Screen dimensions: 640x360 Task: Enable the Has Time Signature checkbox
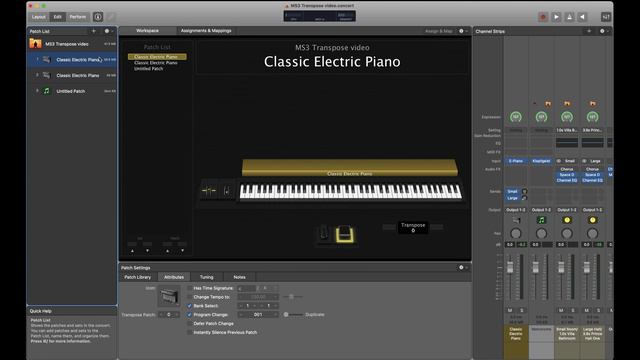(x=189, y=288)
